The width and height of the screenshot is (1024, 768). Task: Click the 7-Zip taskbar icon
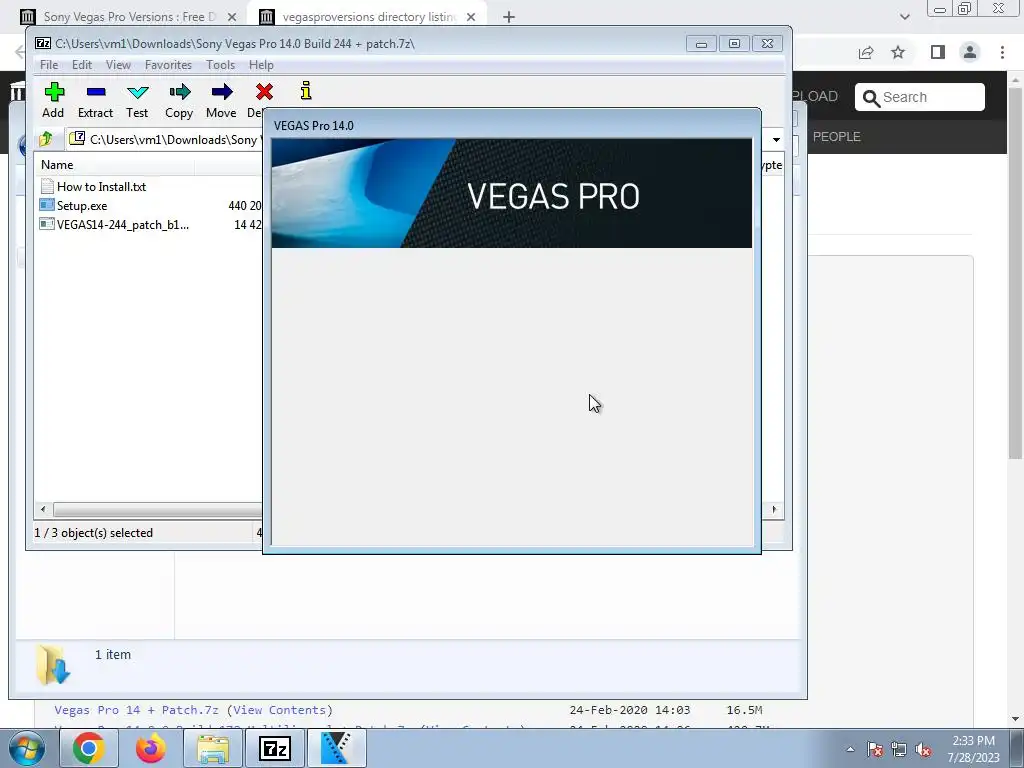[274, 748]
